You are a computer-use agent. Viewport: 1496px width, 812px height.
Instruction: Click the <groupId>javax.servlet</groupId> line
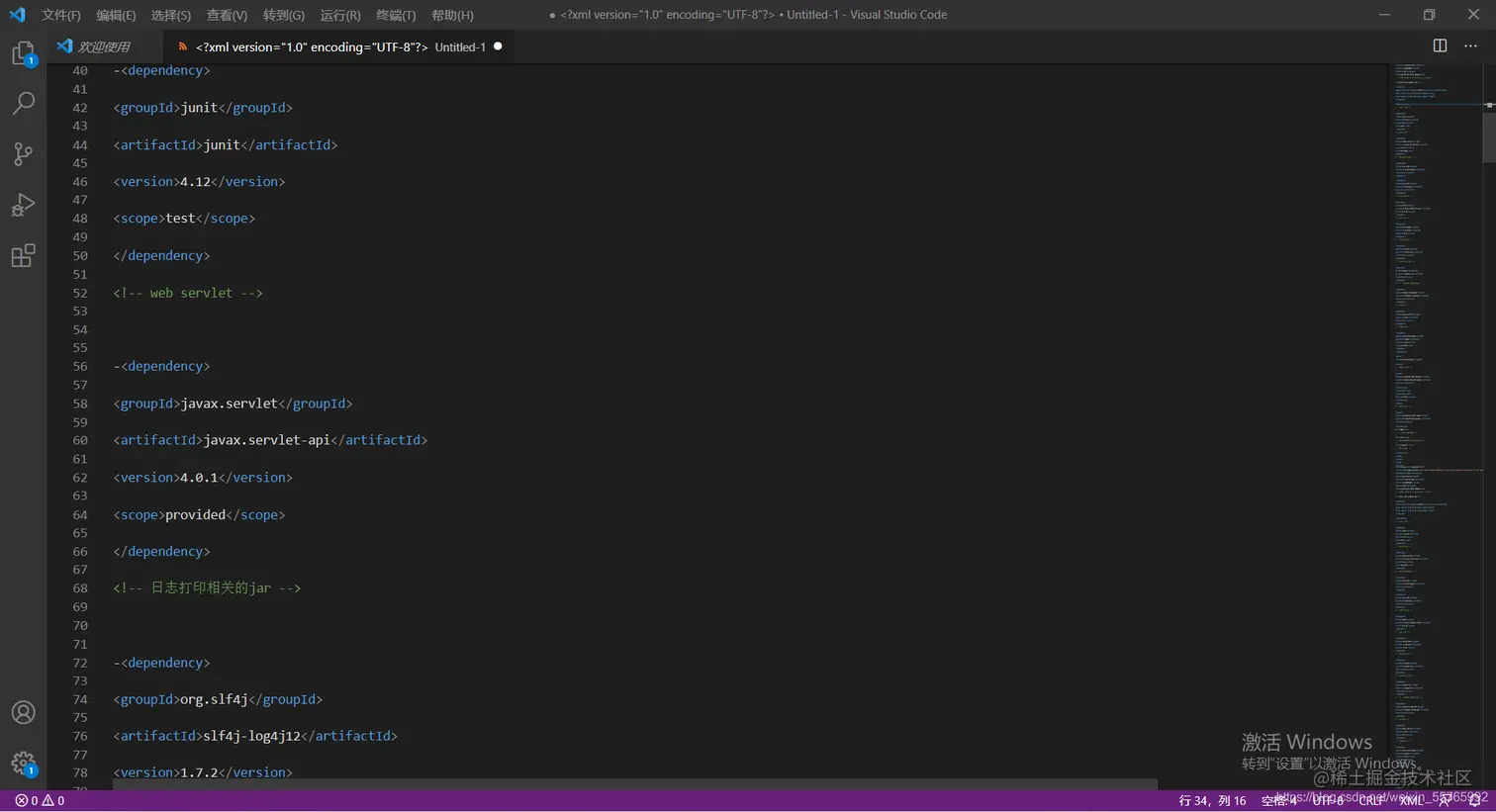click(233, 404)
